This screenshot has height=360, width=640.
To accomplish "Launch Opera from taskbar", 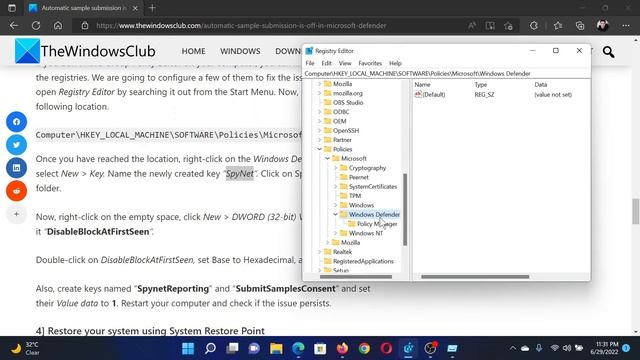I will click(387, 349).
